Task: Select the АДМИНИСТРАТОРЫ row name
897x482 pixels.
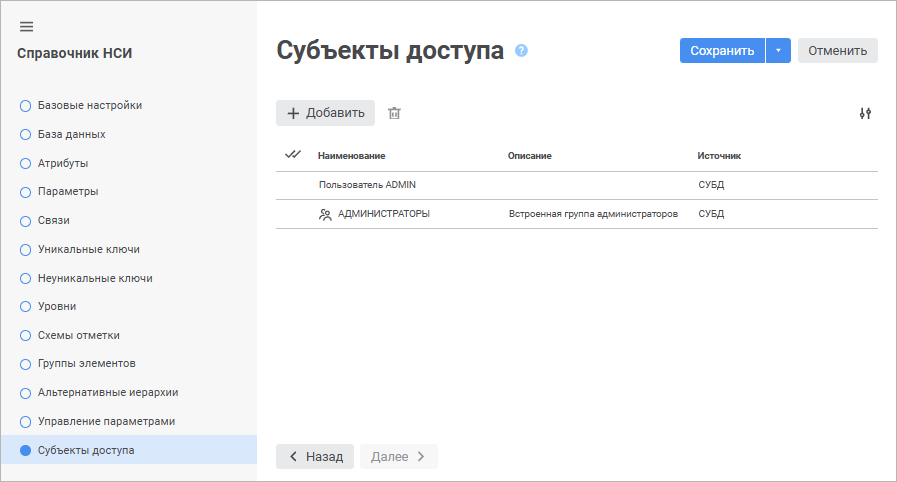Action: coord(384,214)
